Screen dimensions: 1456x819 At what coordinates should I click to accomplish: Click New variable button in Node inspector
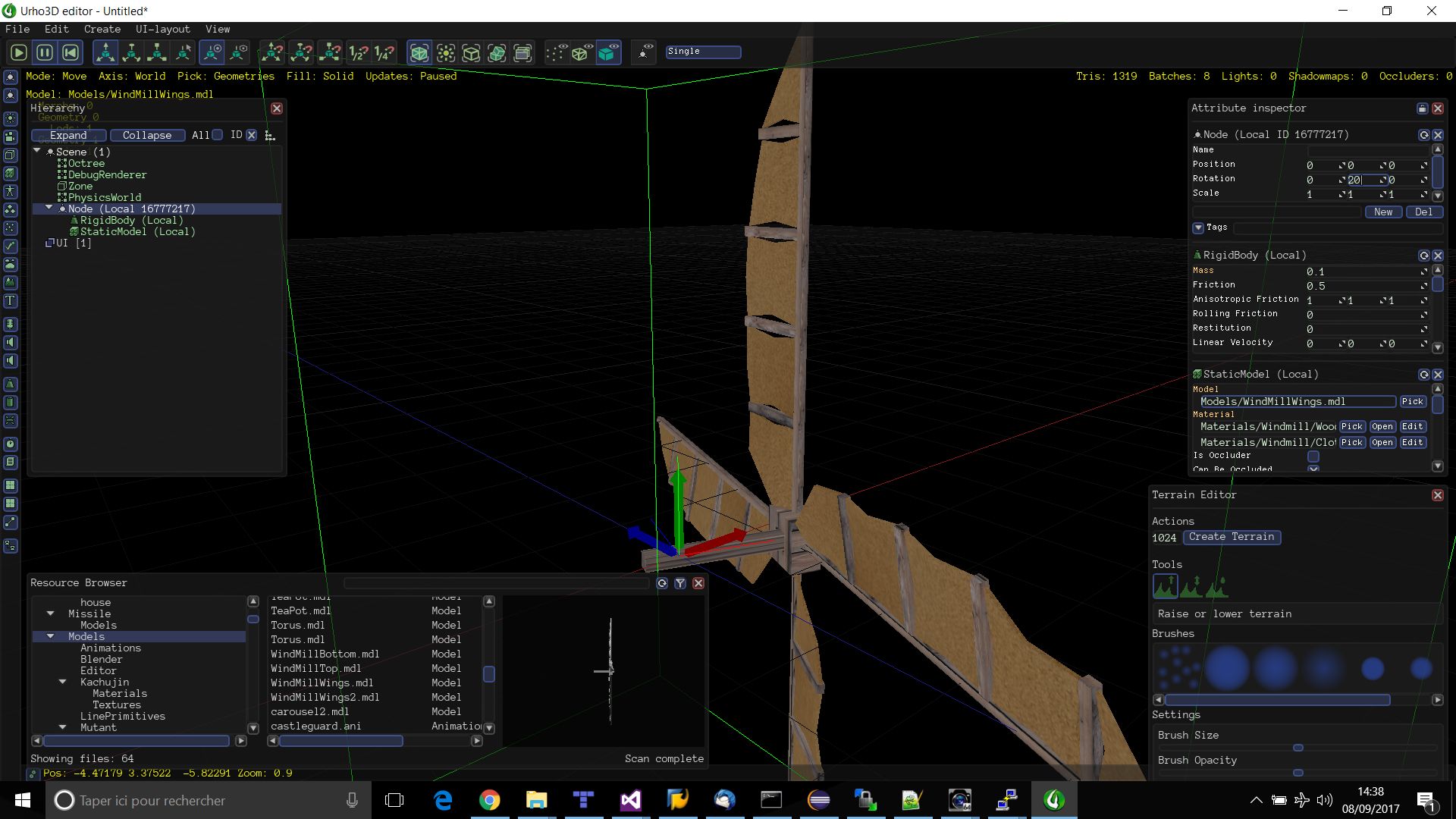[1383, 212]
